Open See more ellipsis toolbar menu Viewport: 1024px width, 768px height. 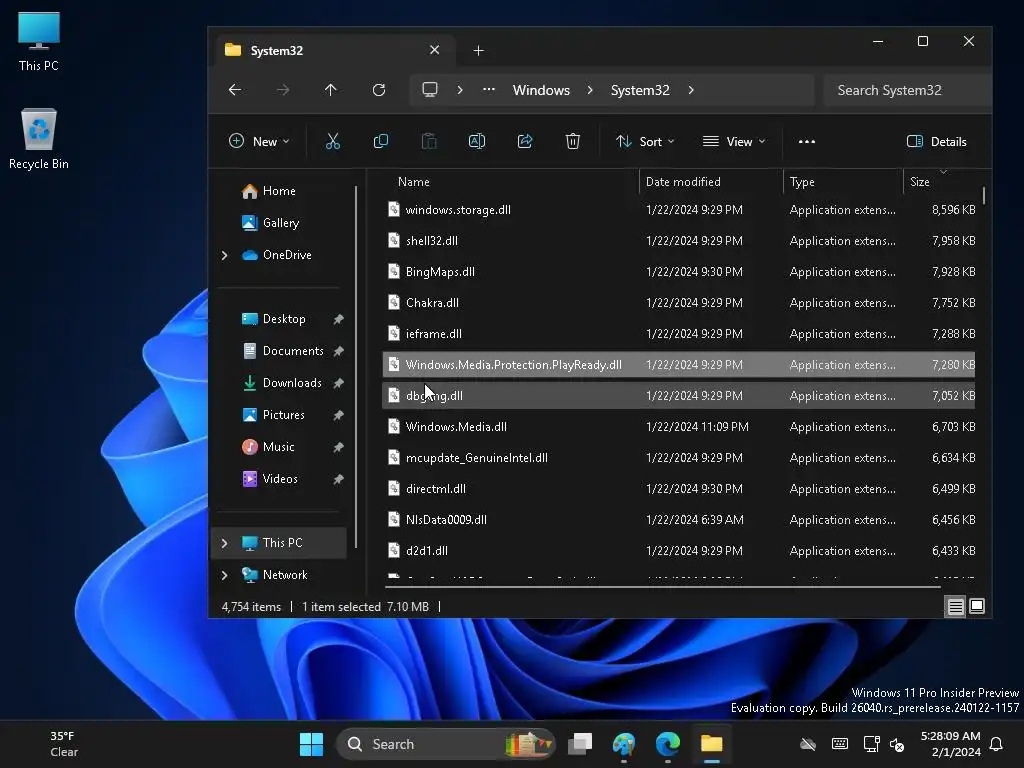pos(807,141)
